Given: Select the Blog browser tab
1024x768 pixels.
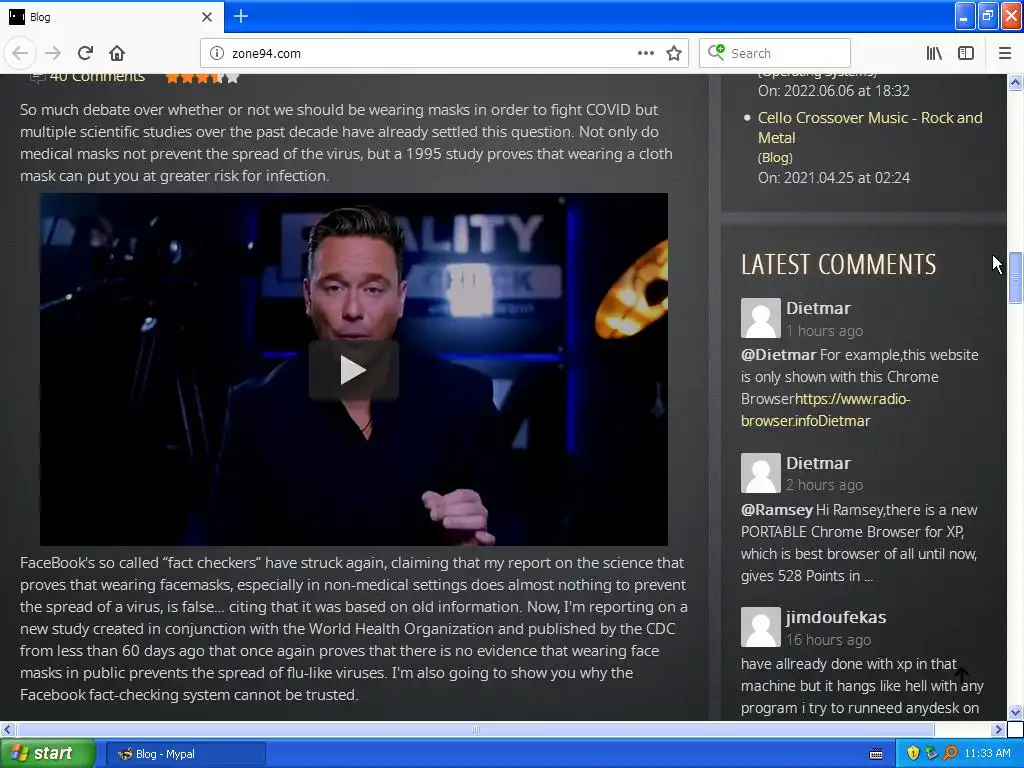Looking at the screenshot, I should click(x=112, y=17).
